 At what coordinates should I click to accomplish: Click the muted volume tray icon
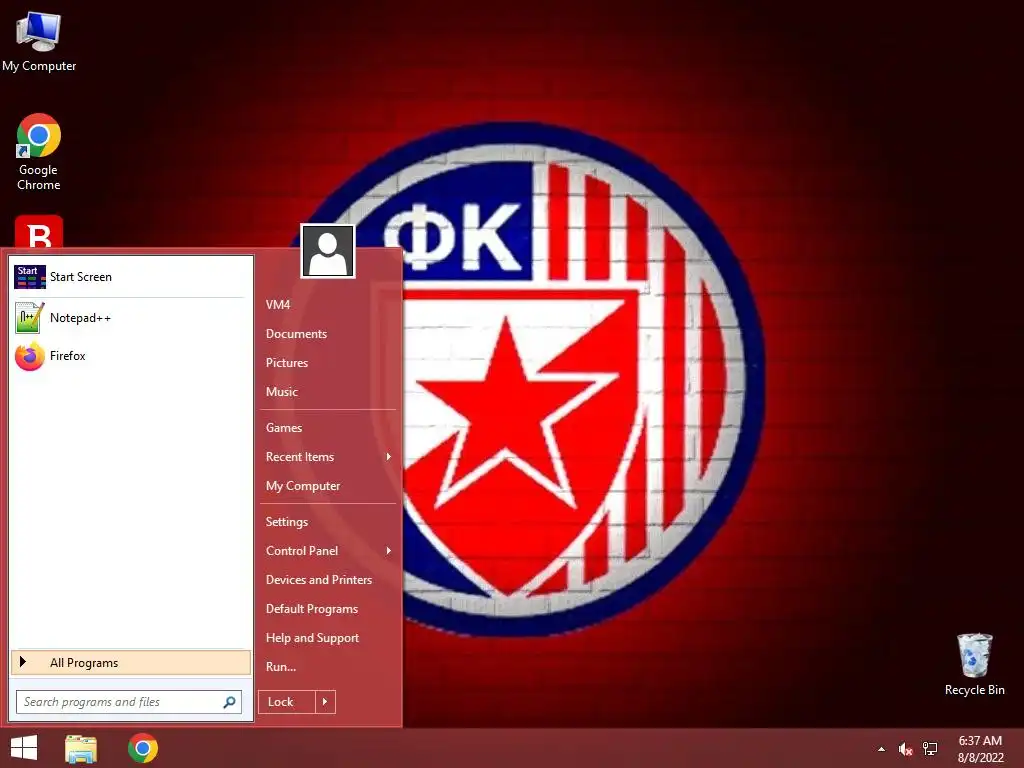coord(905,749)
